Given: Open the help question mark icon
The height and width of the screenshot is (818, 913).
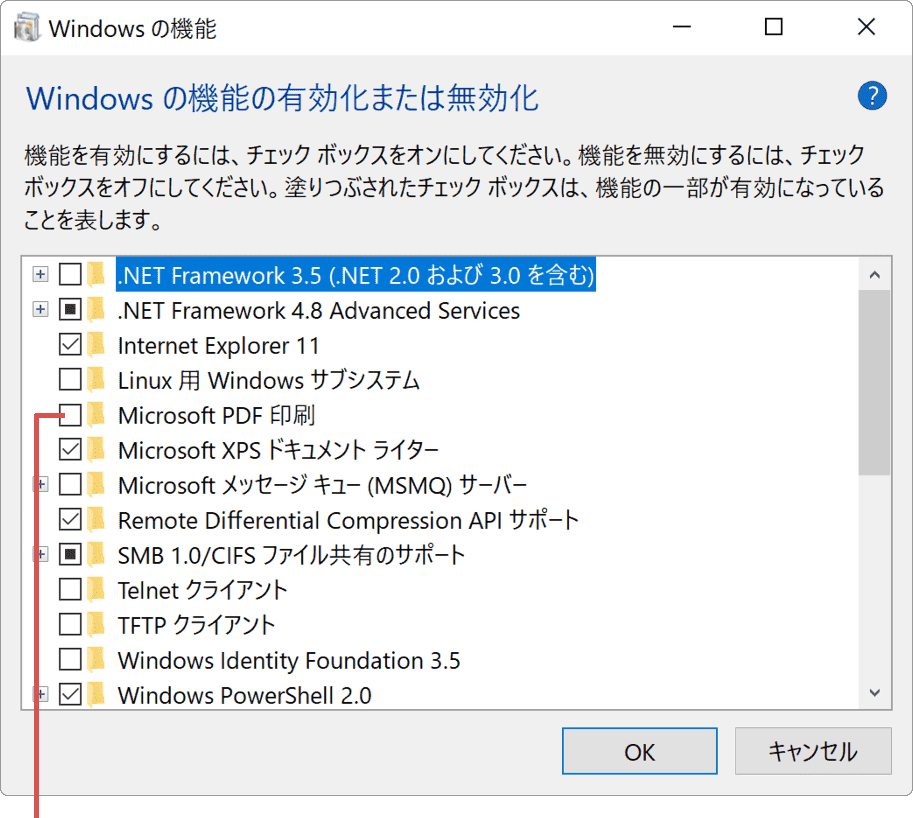Looking at the screenshot, I should pos(871,96).
